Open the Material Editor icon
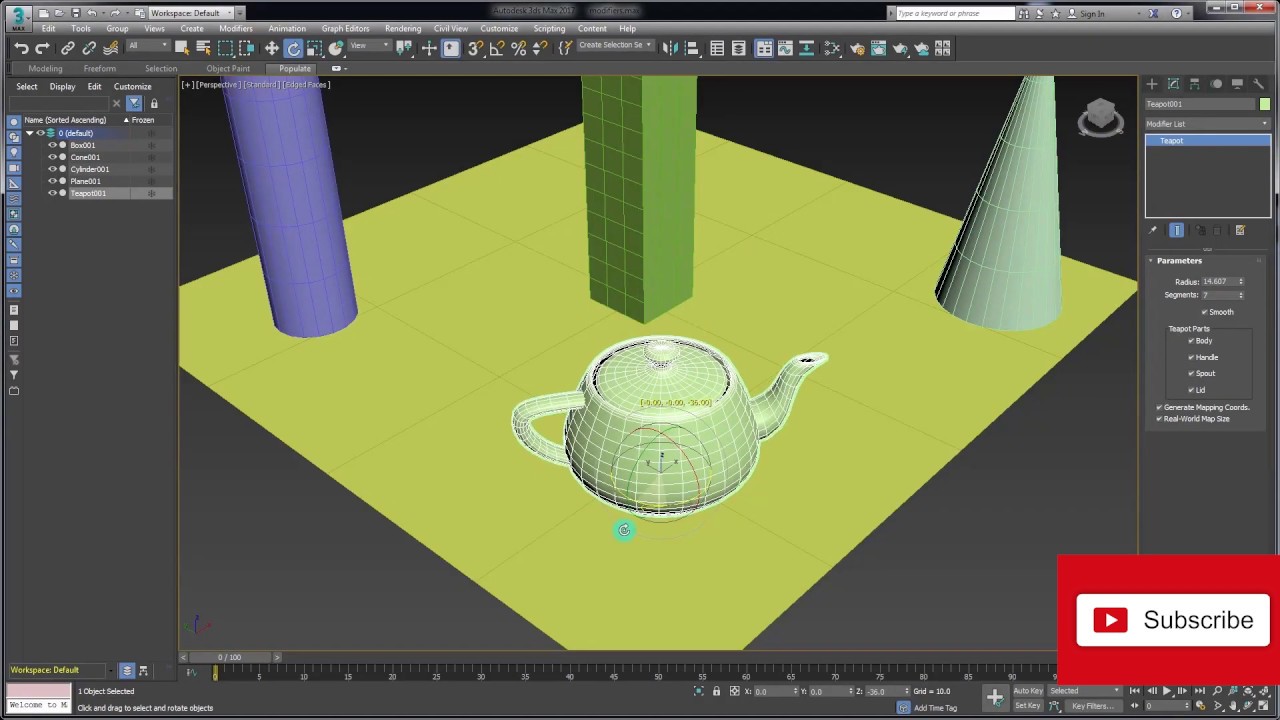 pyautogui.click(x=832, y=48)
